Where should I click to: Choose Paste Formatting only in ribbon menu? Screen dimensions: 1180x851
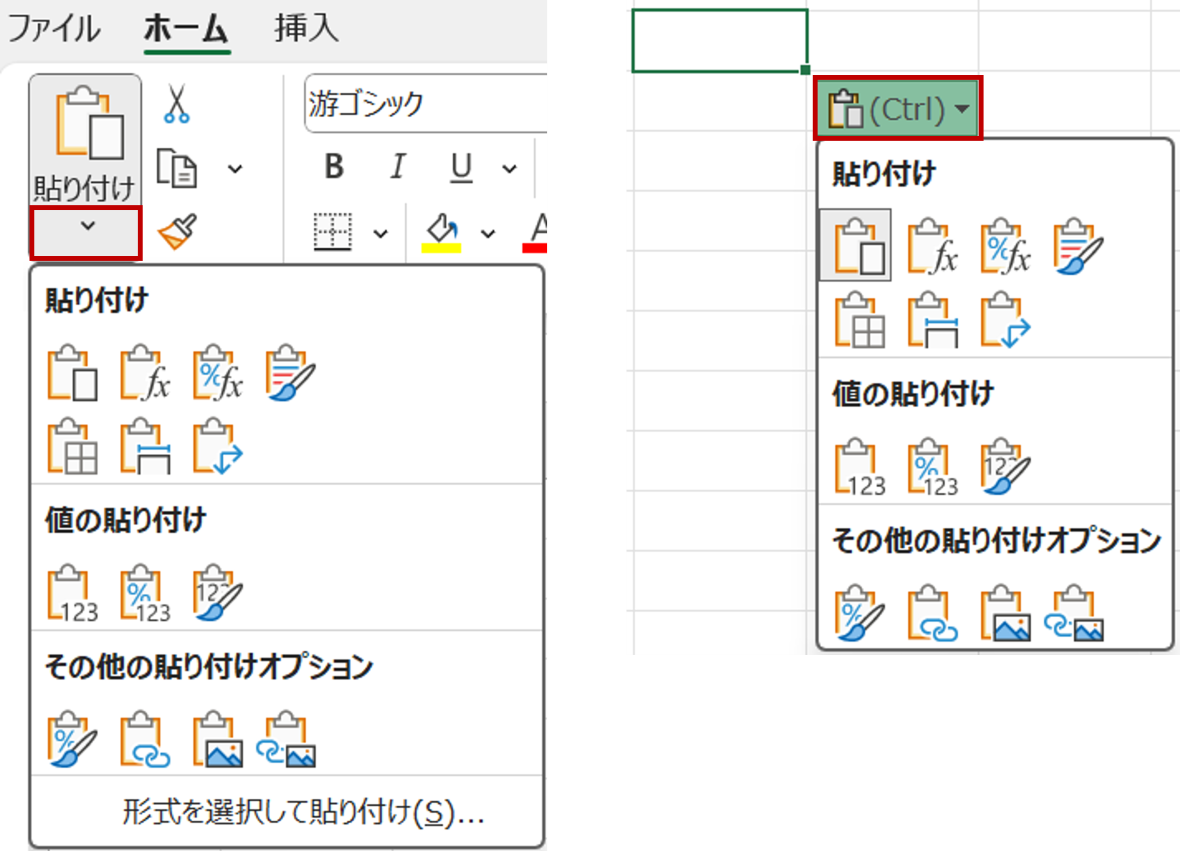pos(73,739)
